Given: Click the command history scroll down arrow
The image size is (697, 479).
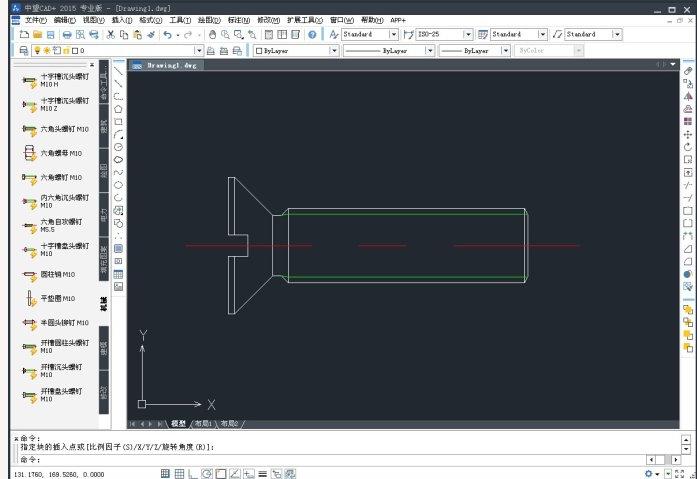Looking at the screenshot, I should [x=685, y=449].
